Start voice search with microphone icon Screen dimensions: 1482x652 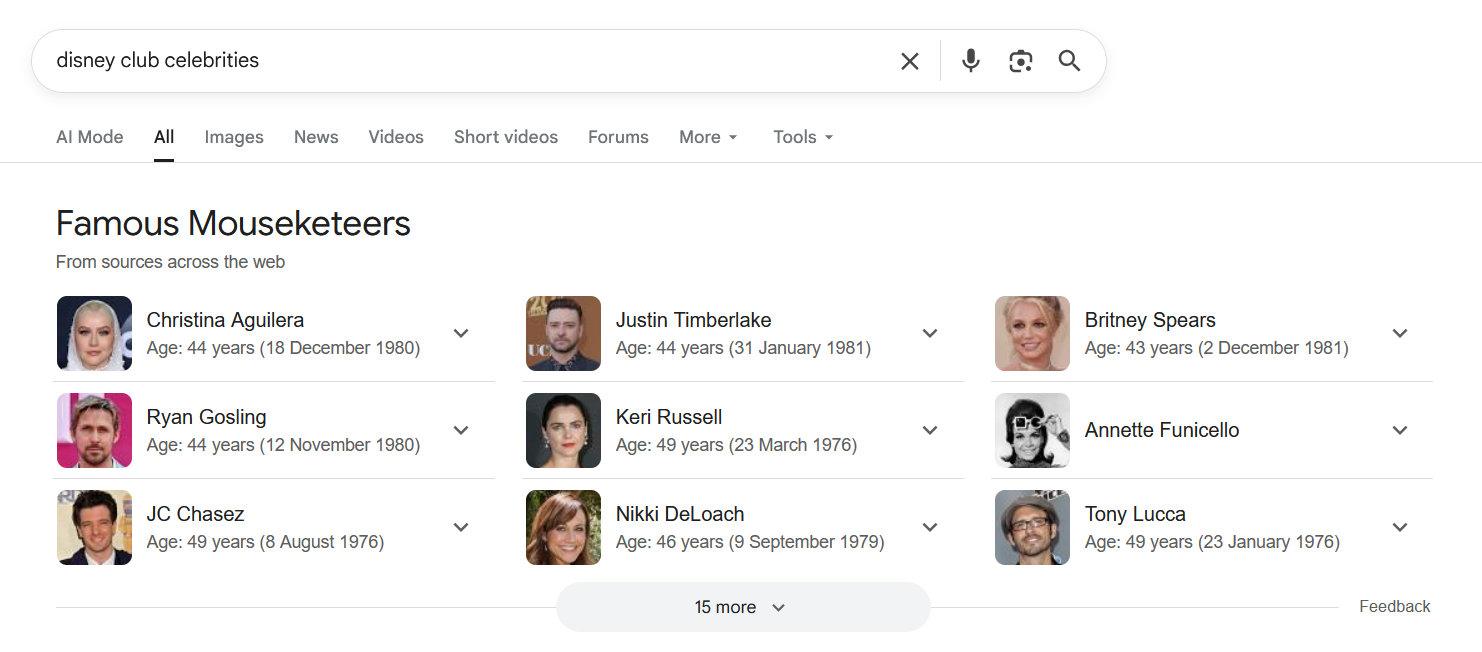[x=970, y=61]
